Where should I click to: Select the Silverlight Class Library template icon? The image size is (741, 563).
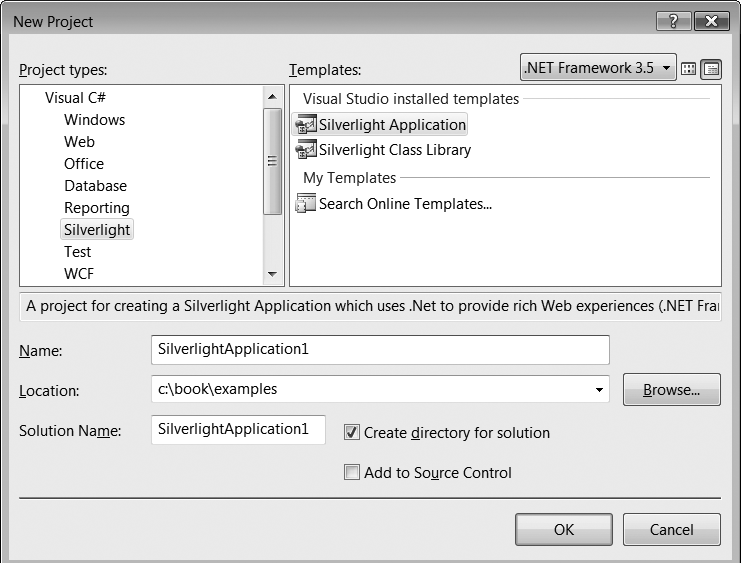(x=305, y=150)
